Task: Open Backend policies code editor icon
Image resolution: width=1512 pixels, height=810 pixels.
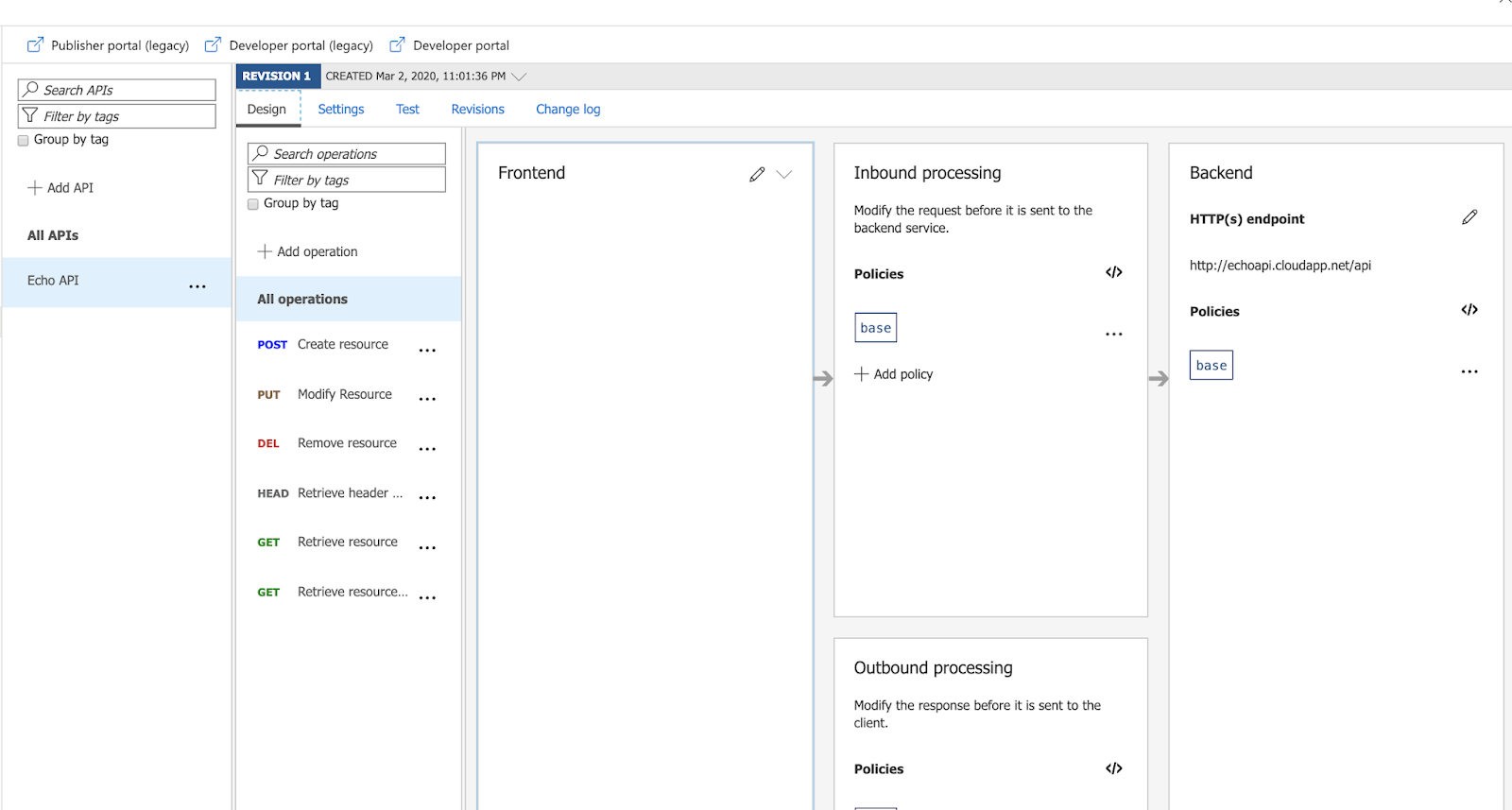Action: coord(1469,310)
